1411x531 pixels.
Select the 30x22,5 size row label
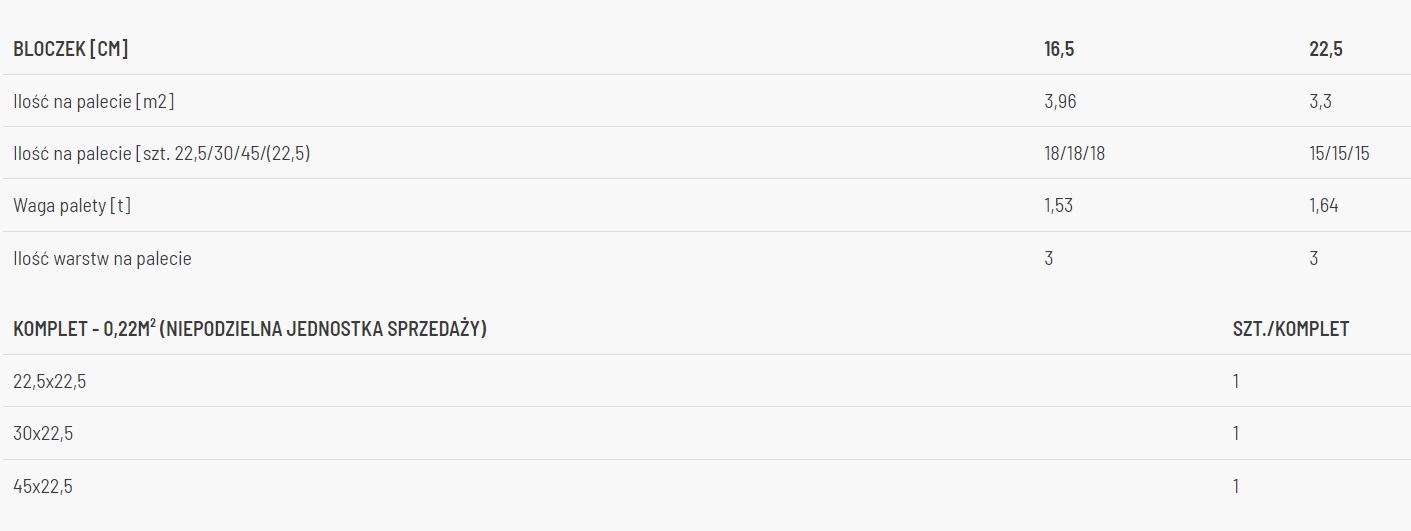43,433
